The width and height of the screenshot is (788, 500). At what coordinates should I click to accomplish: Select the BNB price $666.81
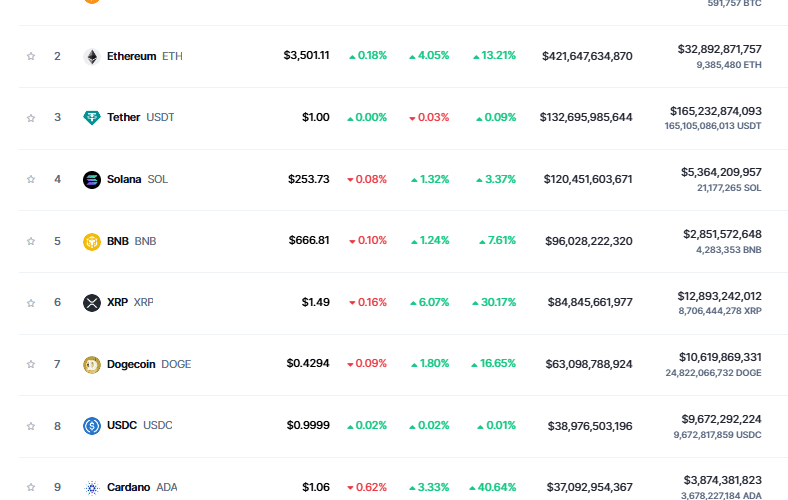pos(308,241)
